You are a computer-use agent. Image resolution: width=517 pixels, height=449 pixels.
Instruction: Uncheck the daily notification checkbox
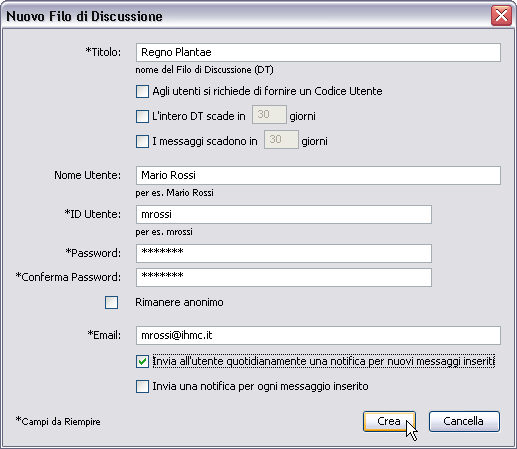pyautogui.click(x=142, y=361)
